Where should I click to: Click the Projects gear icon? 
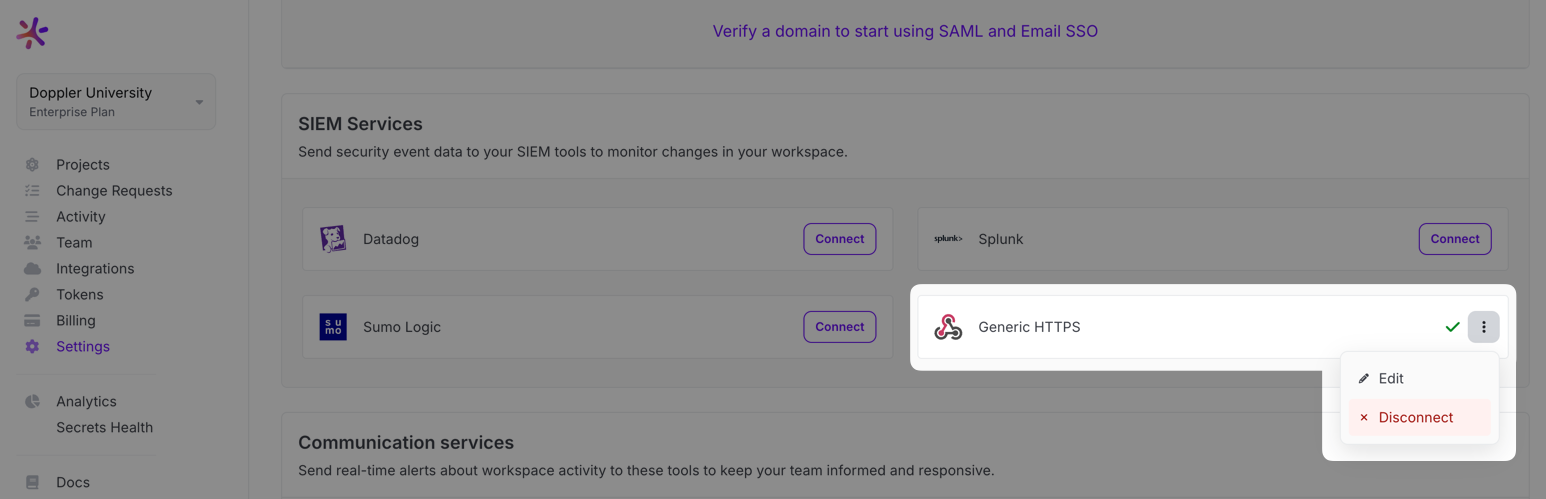tap(32, 165)
